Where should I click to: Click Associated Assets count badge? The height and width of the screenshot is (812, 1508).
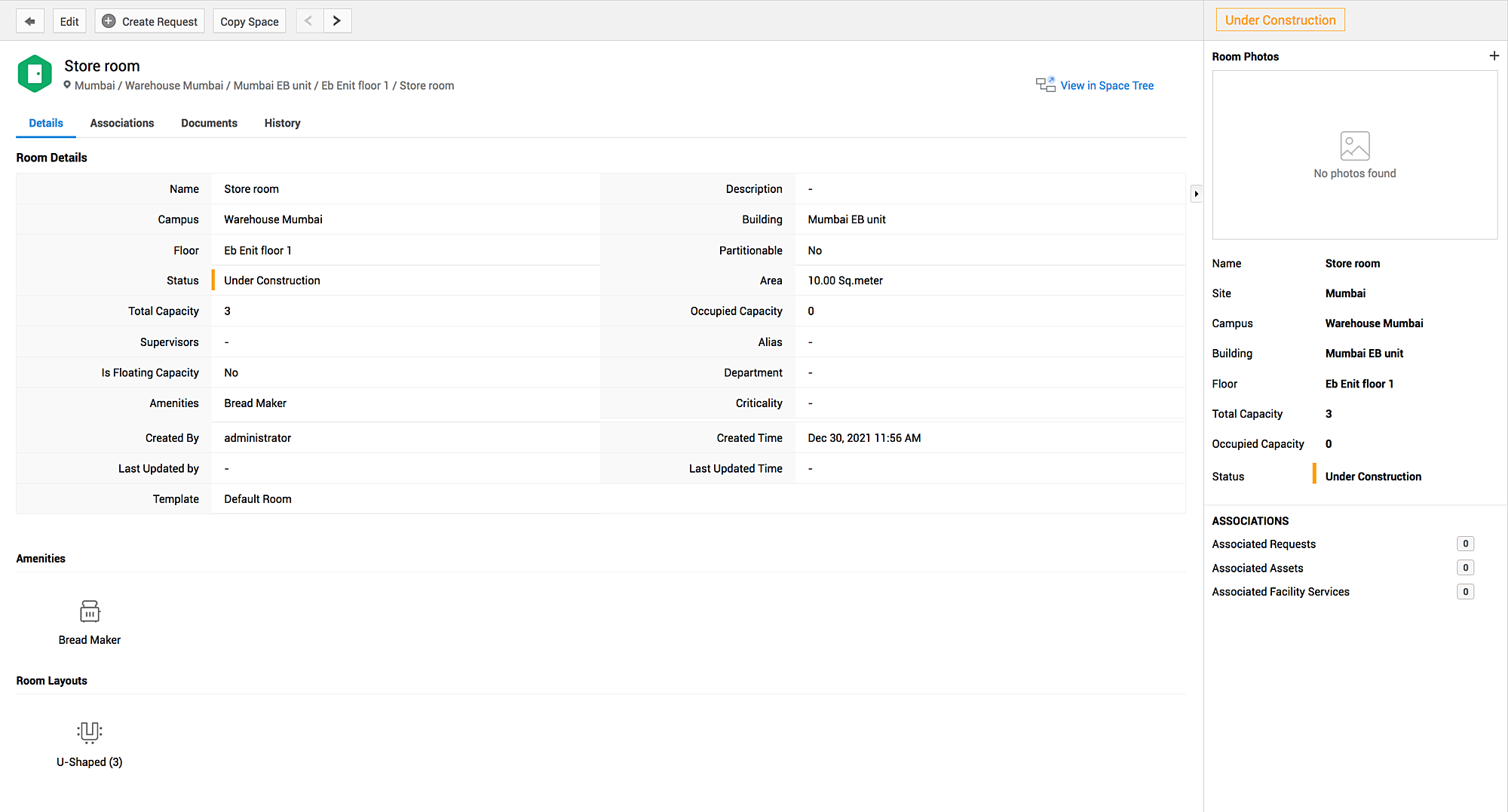[x=1465, y=568]
